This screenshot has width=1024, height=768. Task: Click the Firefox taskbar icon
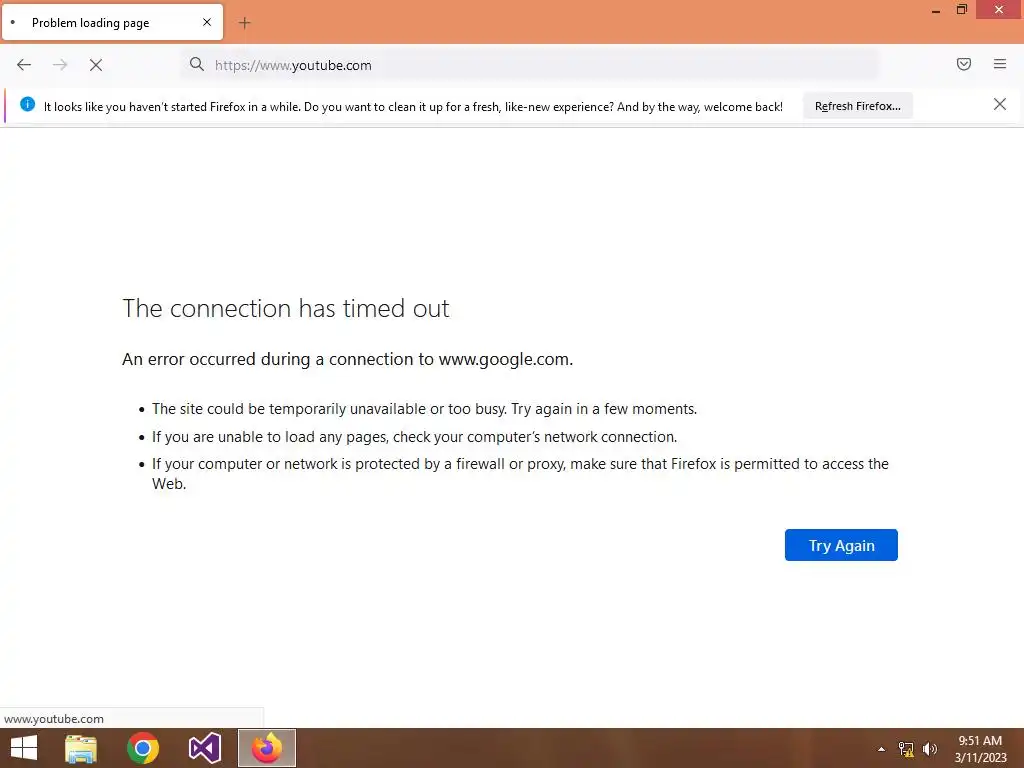[x=266, y=748]
